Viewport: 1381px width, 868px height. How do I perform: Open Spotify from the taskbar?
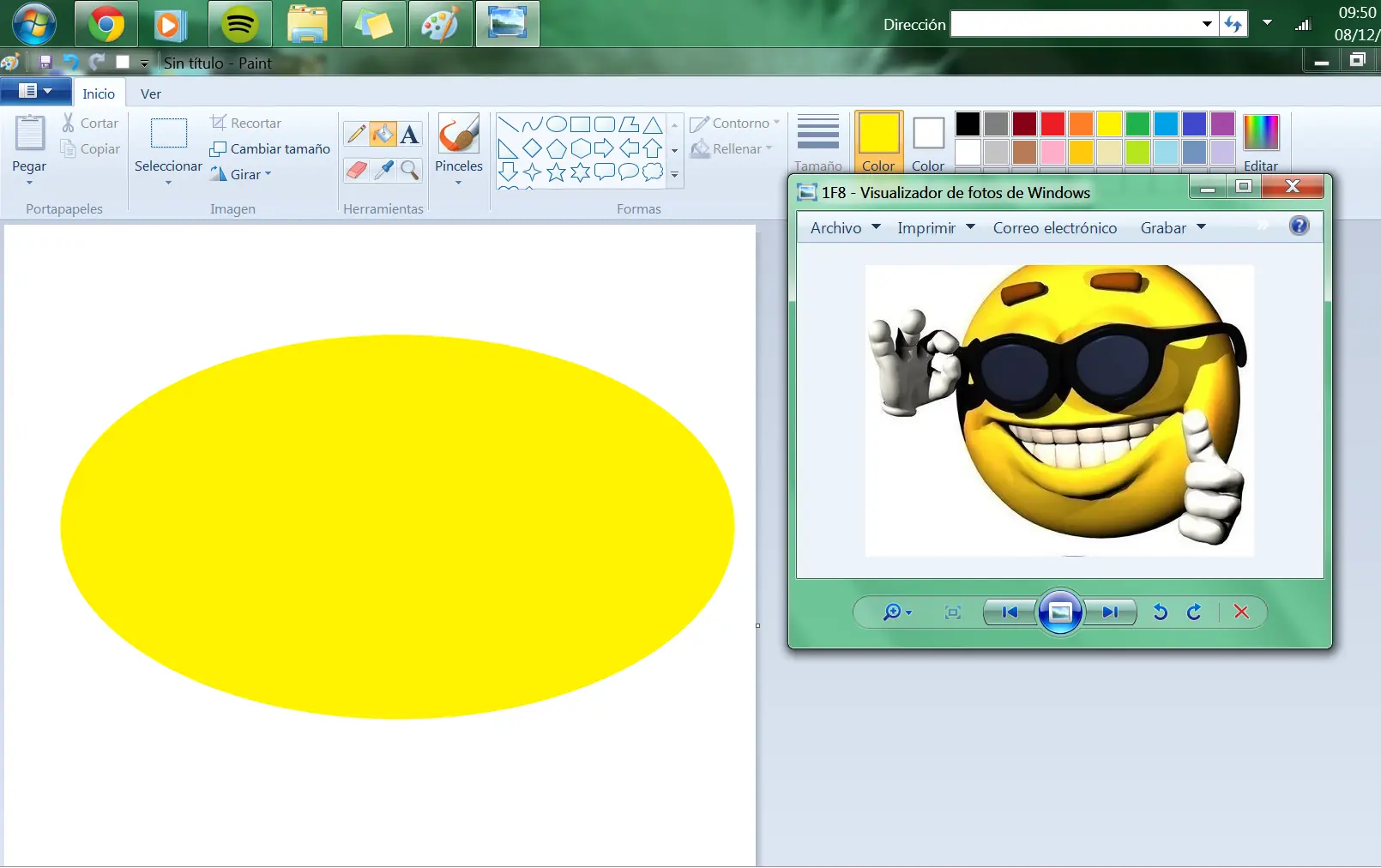pyautogui.click(x=240, y=24)
